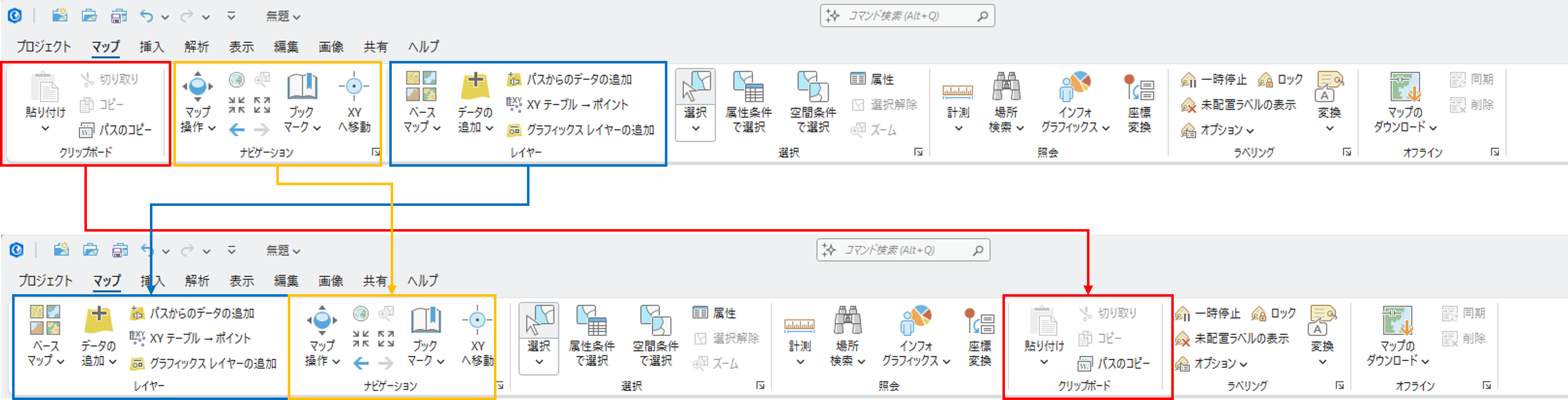Image resolution: width=1568 pixels, height=400 pixels.
Task: Click Copy Path (パスのコピー) in top ribbon
Action: pos(116,130)
